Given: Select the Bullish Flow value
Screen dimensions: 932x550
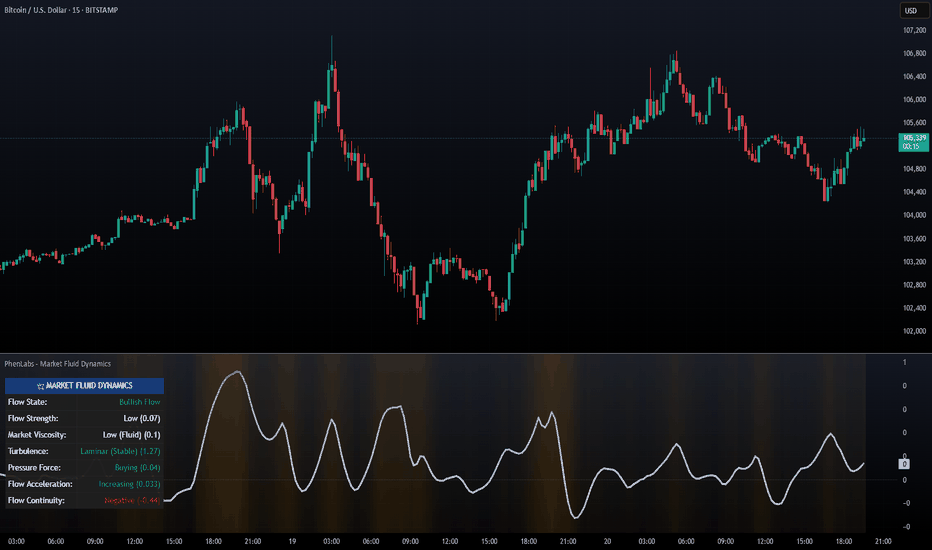Looking at the screenshot, I should click(140, 402).
